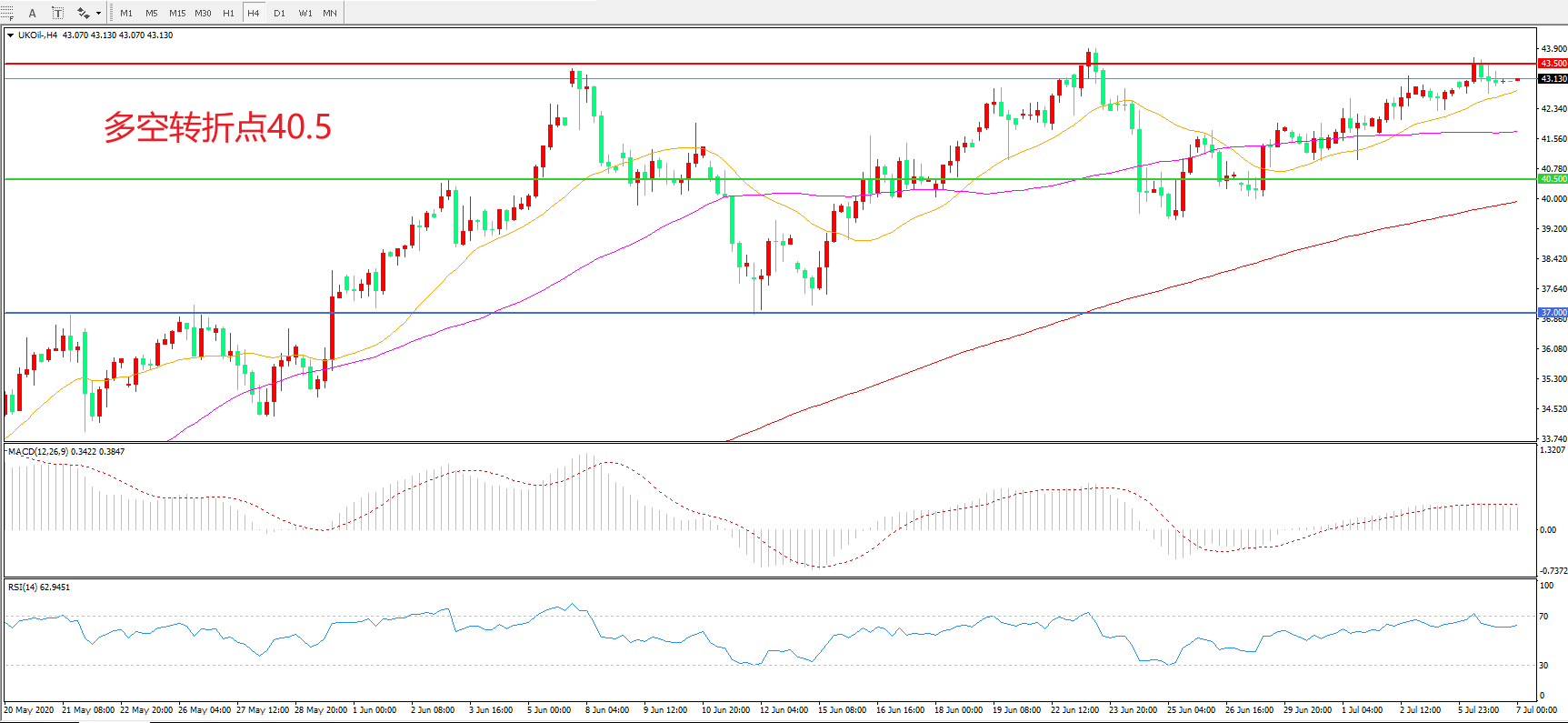Select the Text 'A' drawing tool
This screenshot has height=723, width=1568.
point(33,13)
